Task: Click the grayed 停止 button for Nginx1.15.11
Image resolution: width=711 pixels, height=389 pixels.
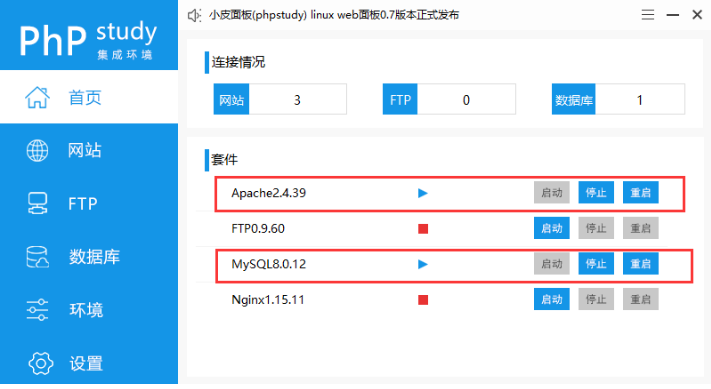Action: (x=596, y=299)
